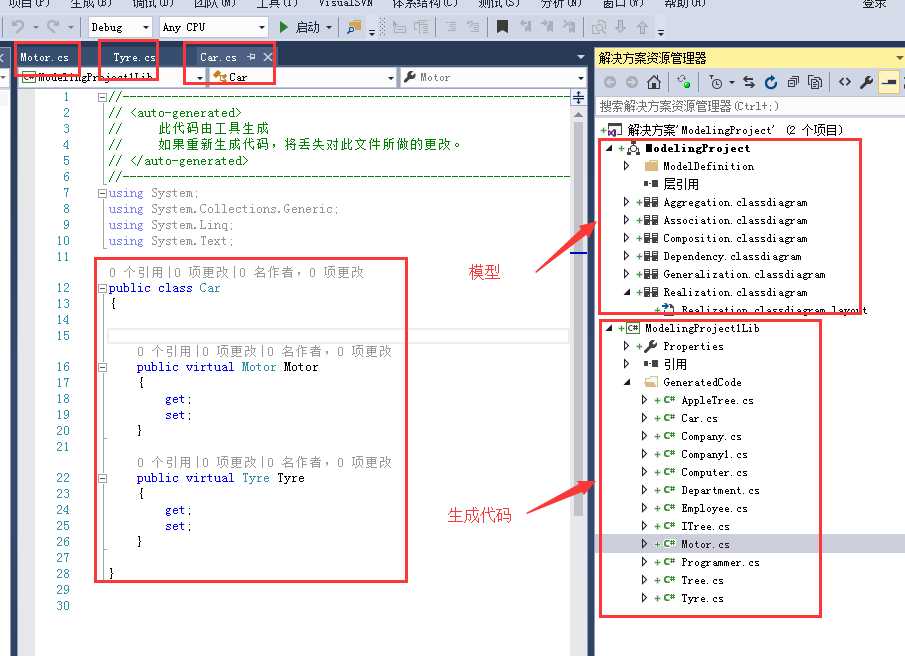905x656 pixels.
Task: Click the Solution Explorer Home icon
Action: point(654,83)
